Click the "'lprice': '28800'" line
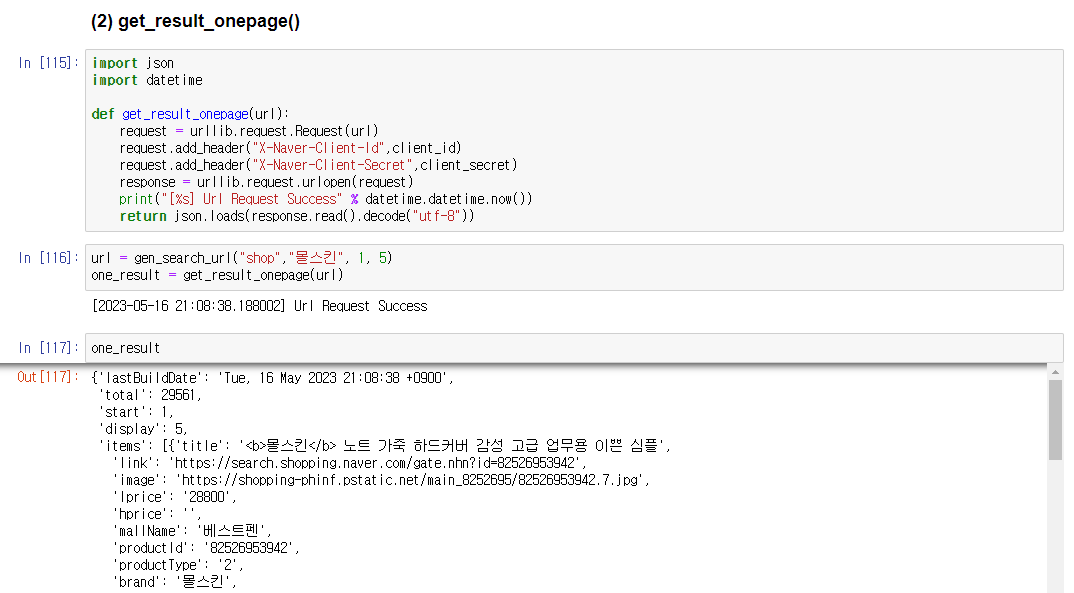This screenshot has width=1074, height=593. (x=175, y=497)
